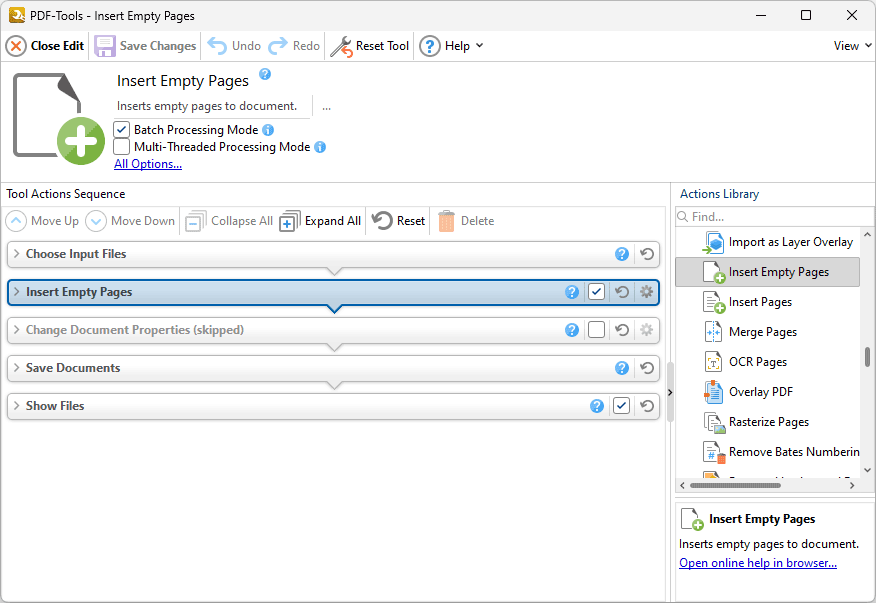Image resolution: width=876 pixels, height=603 pixels.
Task: Click help icon on Show Files row
Action: click(597, 406)
